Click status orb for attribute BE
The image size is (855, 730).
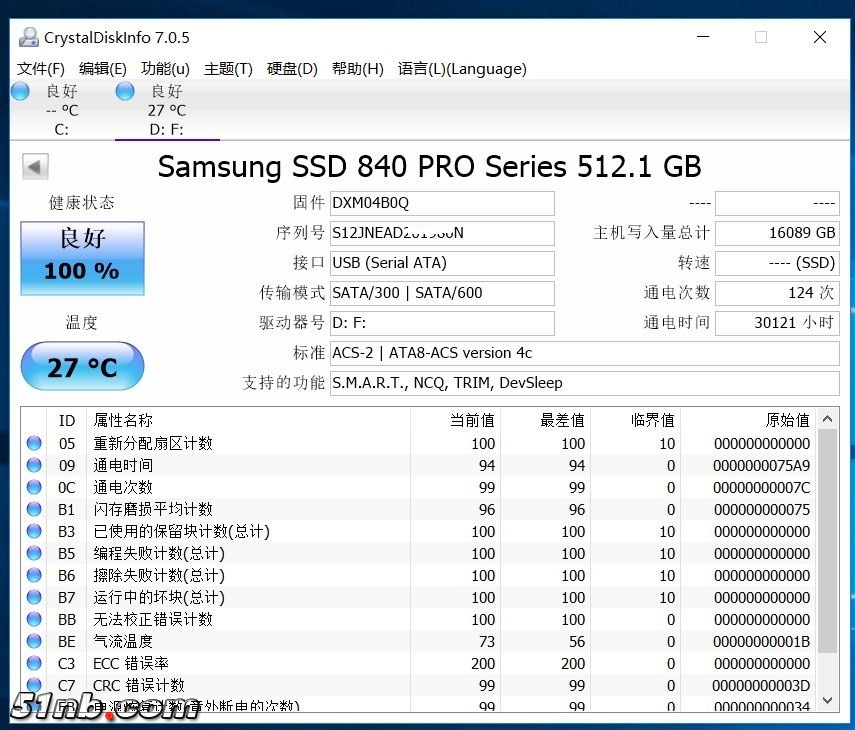[x=35, y=641]
